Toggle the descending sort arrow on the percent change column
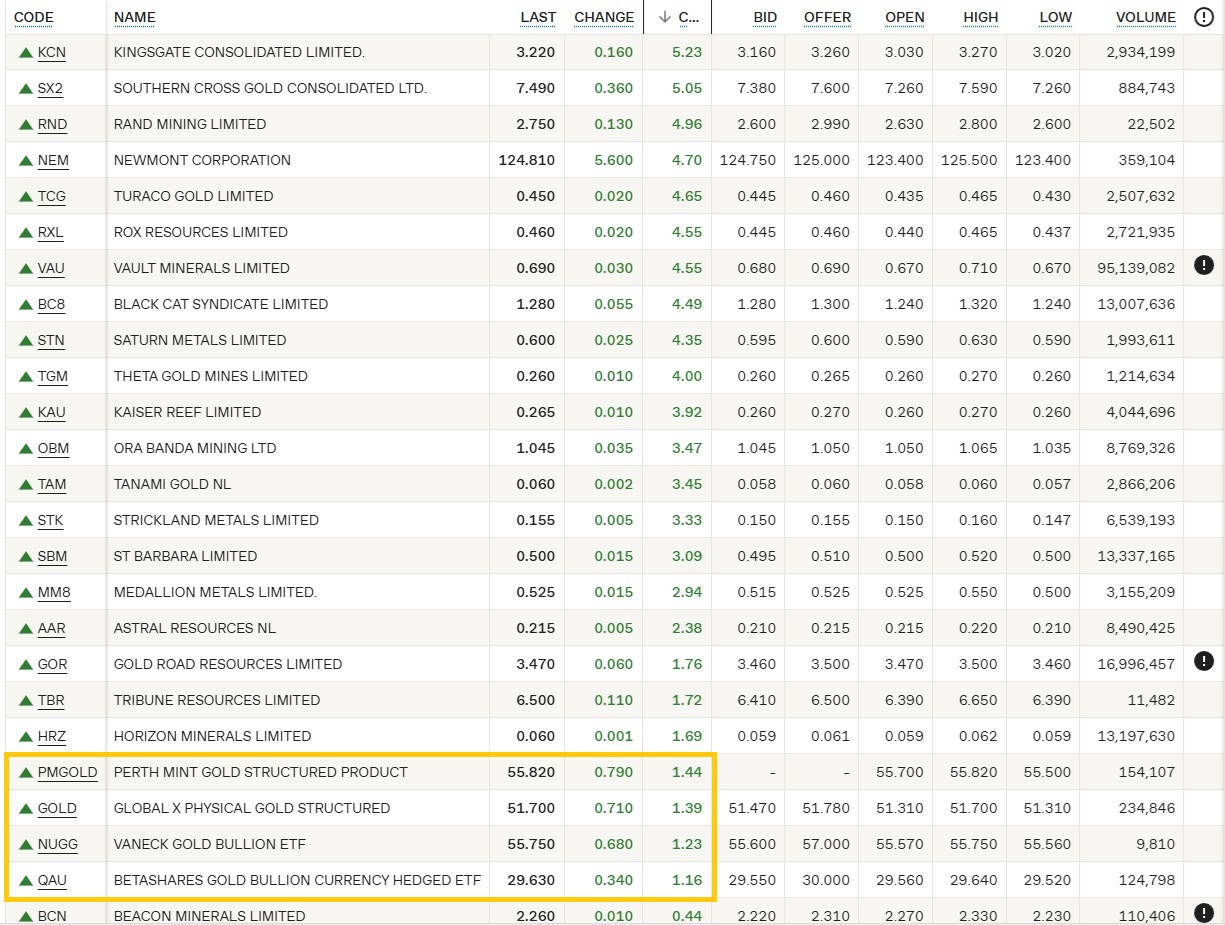1225x925 pixels. click(665, 17)
